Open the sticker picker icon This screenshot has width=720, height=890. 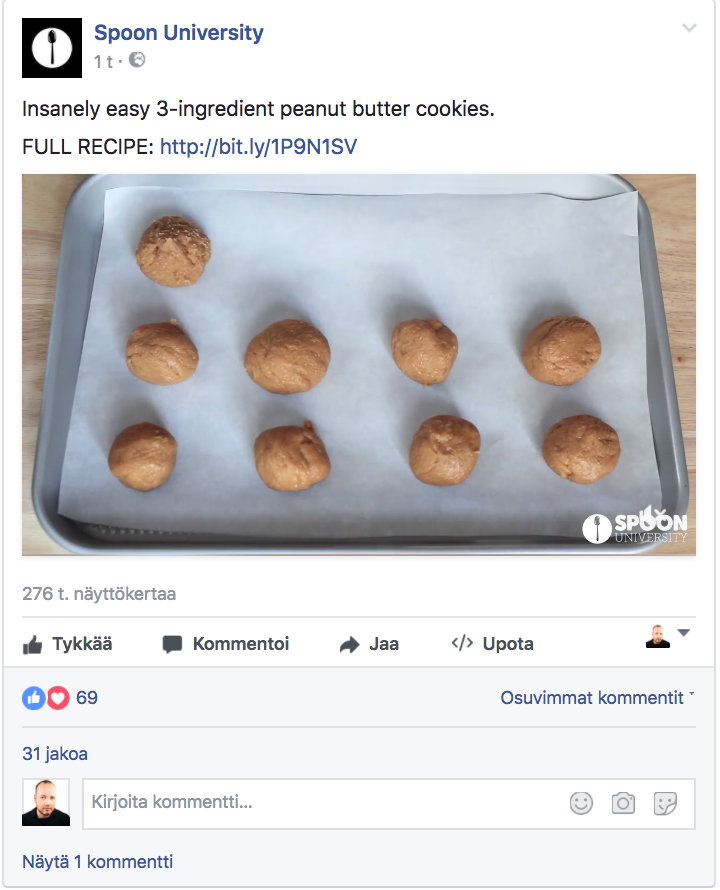click(665, 803)
